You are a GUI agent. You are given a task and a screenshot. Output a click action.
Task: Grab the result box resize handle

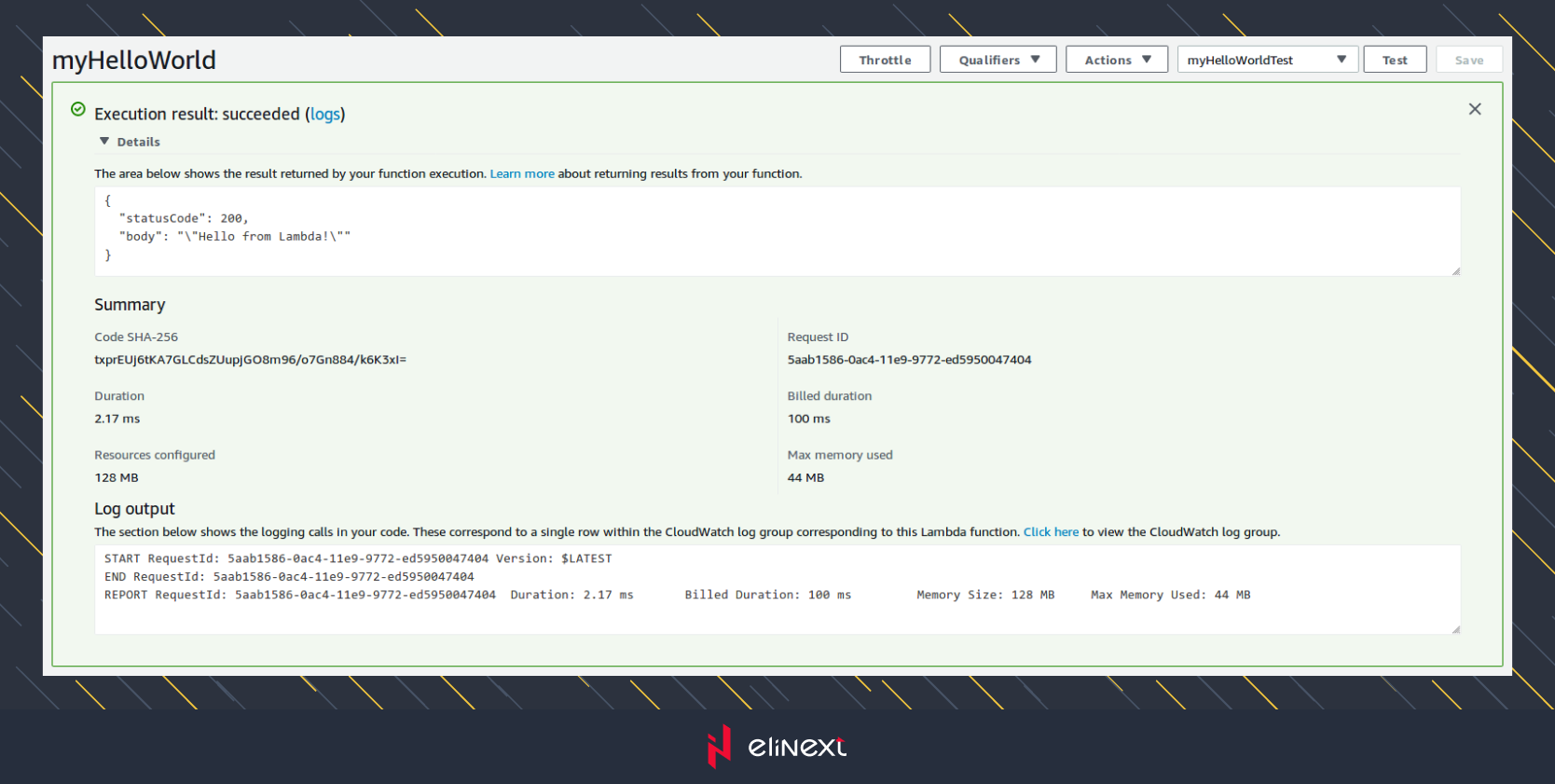(1455, 271)
